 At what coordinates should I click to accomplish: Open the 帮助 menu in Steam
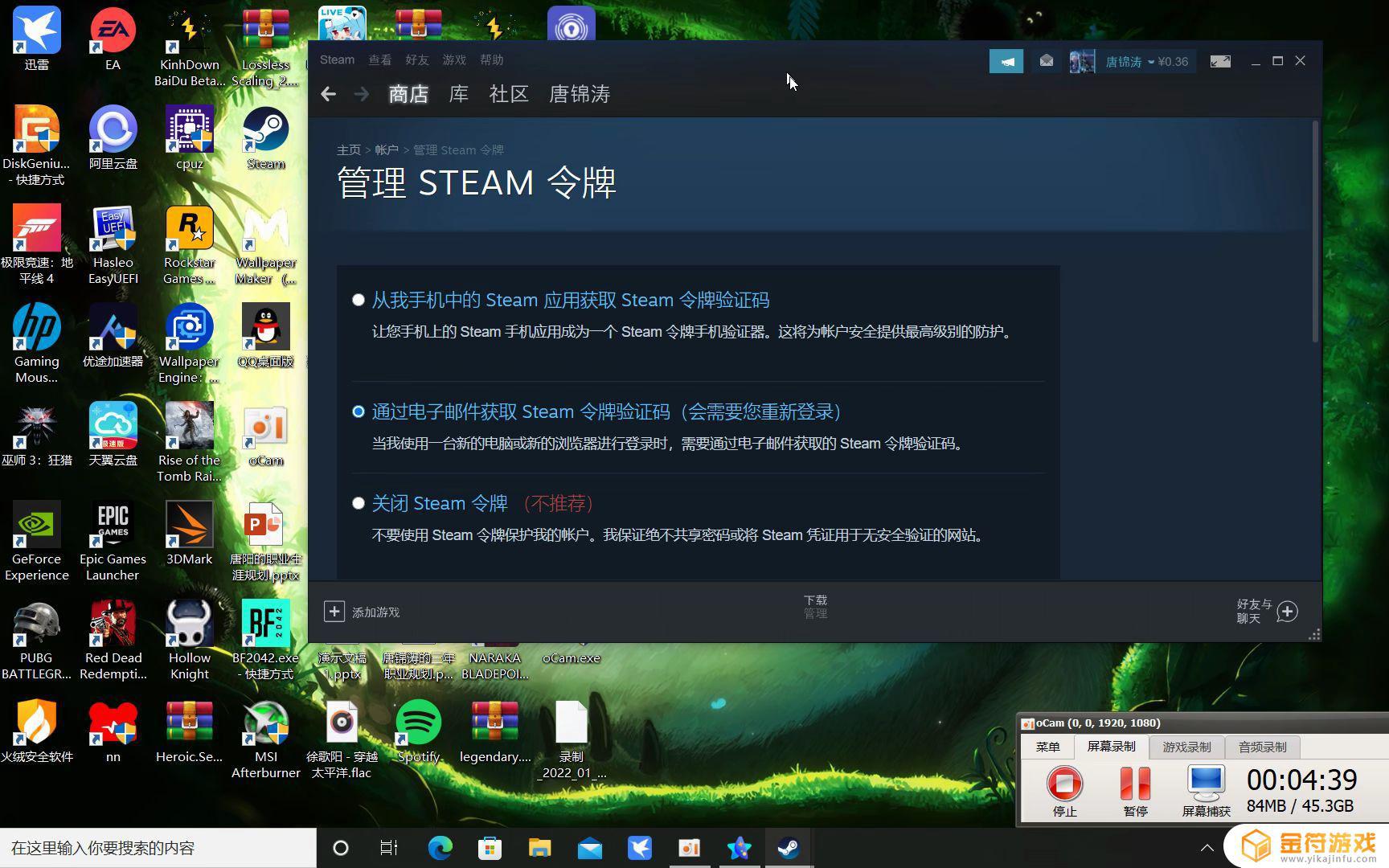coord(491,60)
